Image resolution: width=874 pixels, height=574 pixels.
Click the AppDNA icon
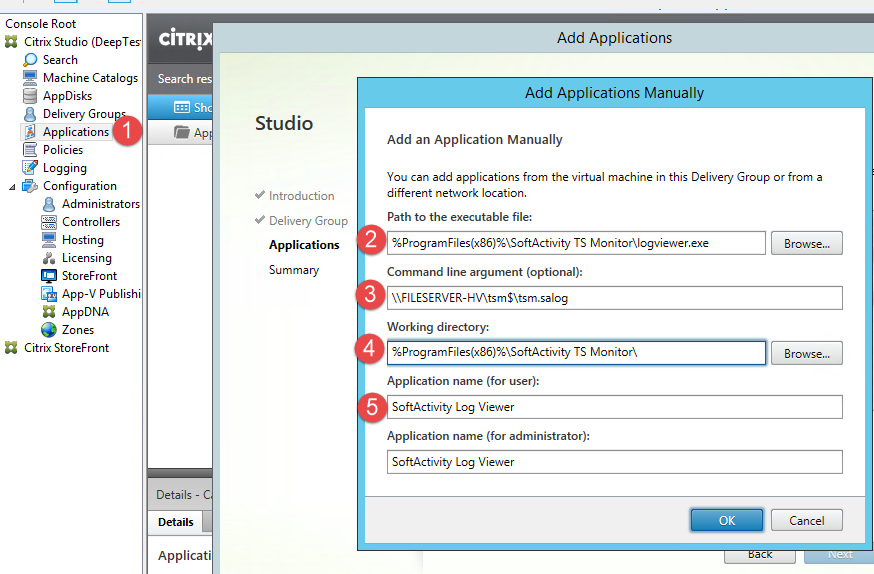click(49, 312)
